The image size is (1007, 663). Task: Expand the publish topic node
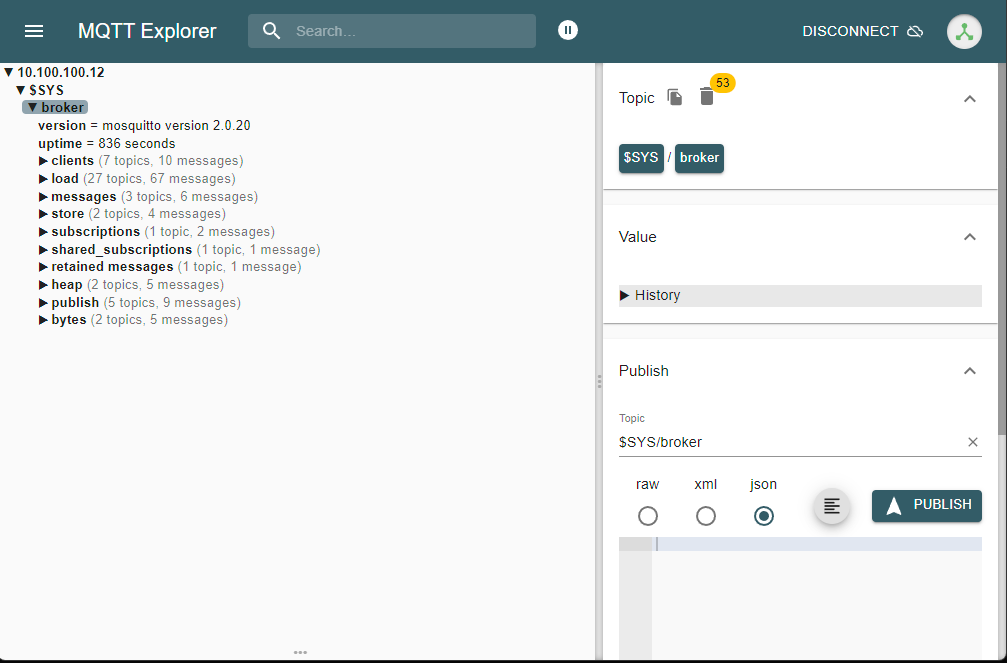coord(43,303)
